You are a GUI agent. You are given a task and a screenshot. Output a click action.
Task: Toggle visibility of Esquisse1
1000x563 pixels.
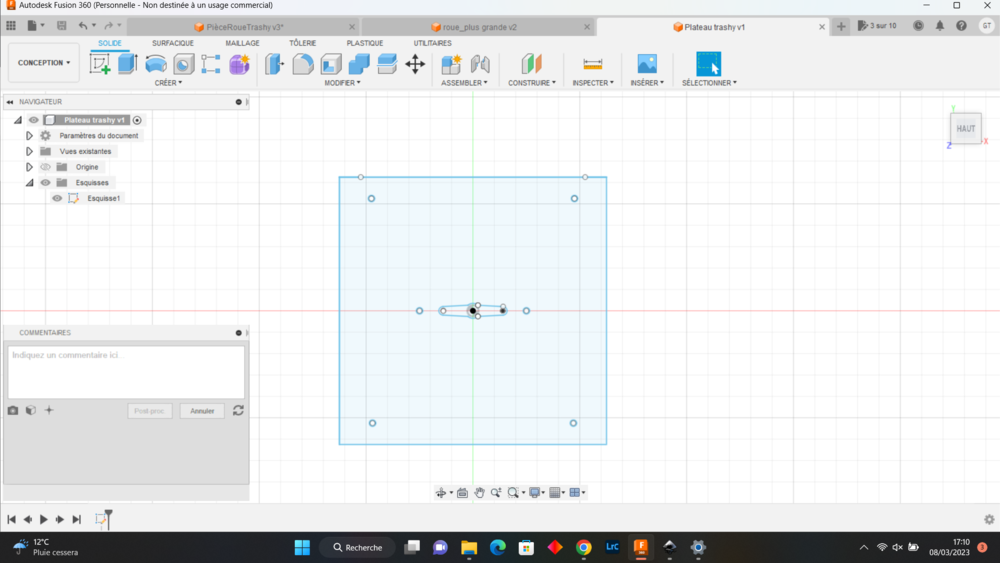click(x=57, y=198)
